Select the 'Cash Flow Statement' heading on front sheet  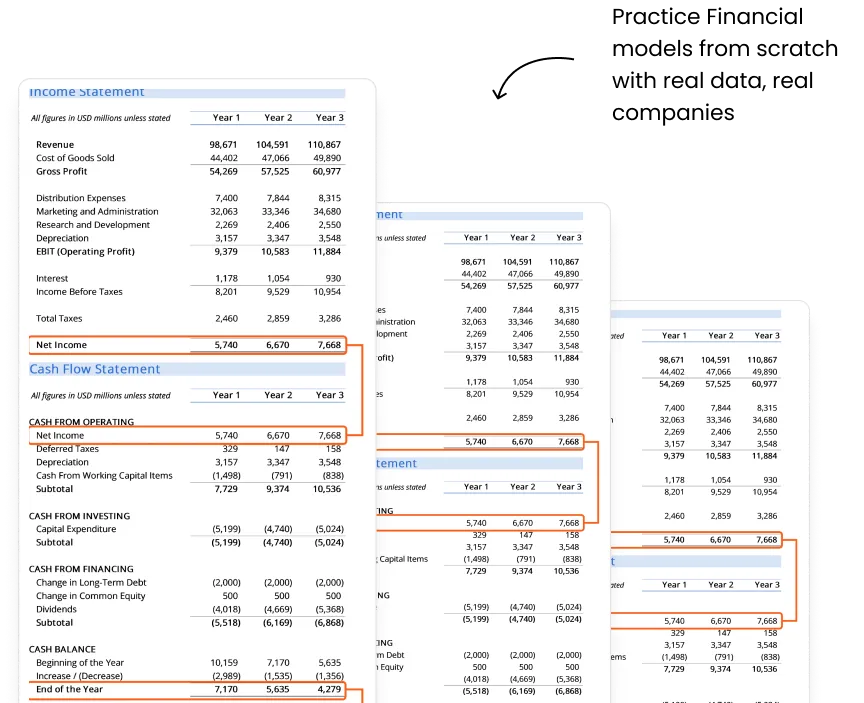click(x=95, y=369)
